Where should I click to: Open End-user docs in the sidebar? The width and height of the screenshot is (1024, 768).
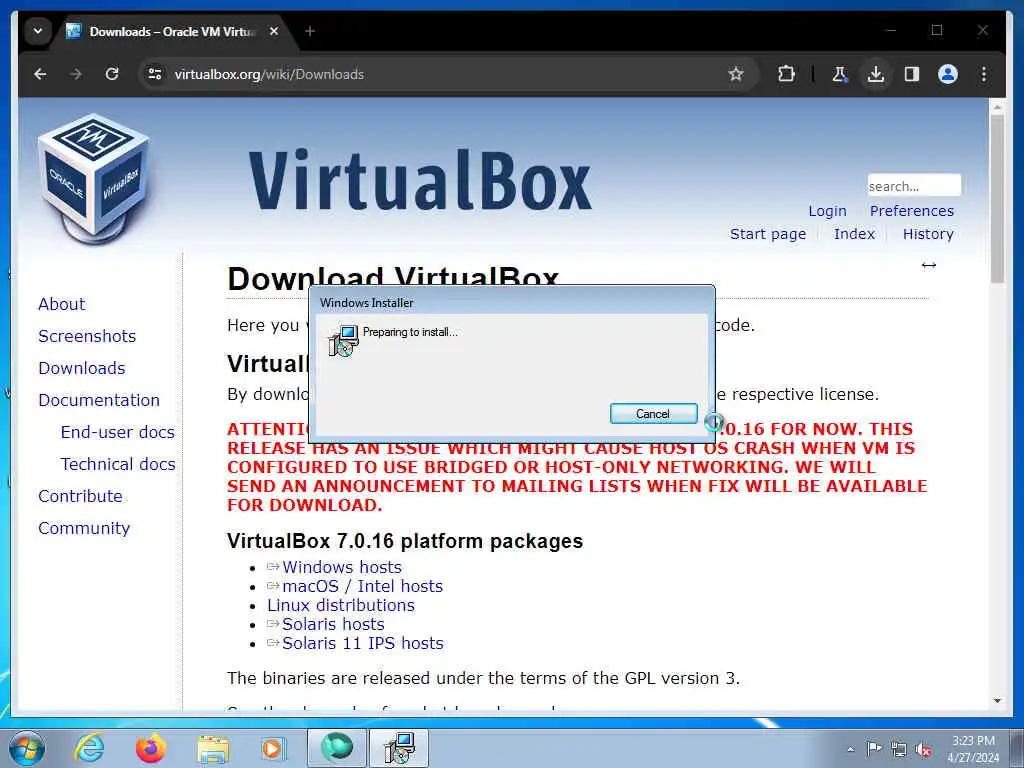[x=118, y=432]
